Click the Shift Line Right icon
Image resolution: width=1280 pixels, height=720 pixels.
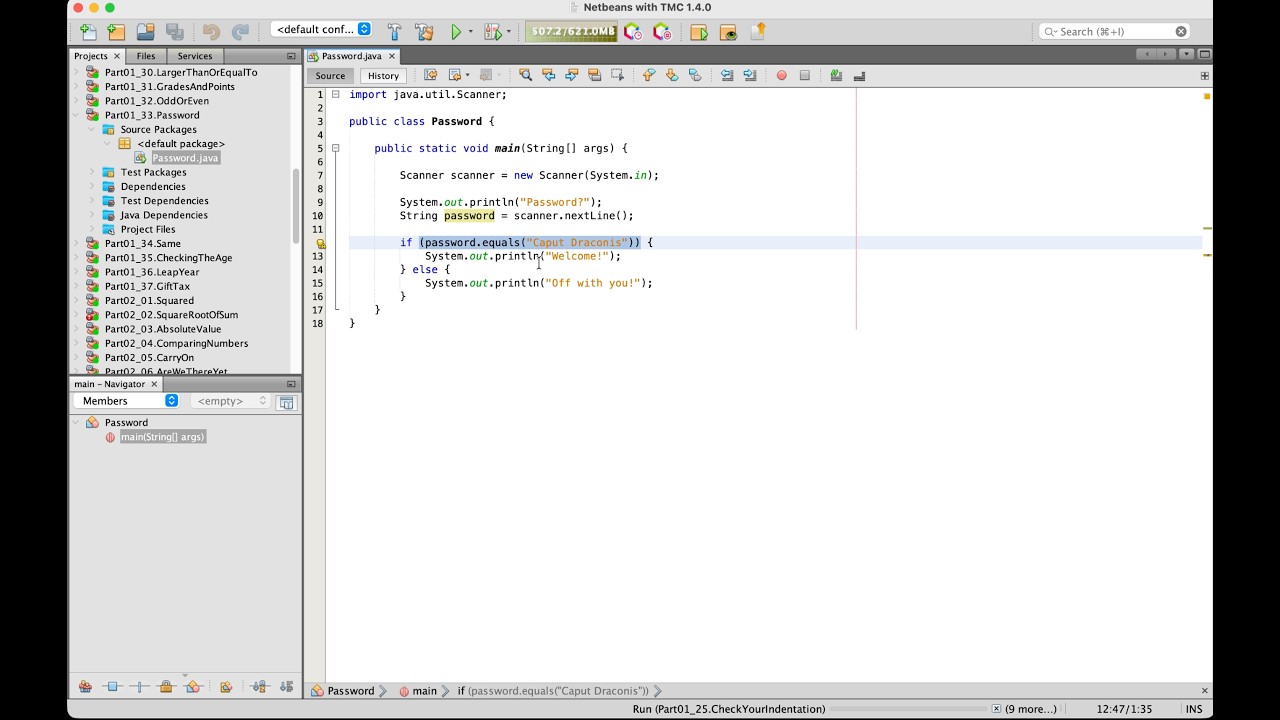pyautogui.click(x=750, y=75)
